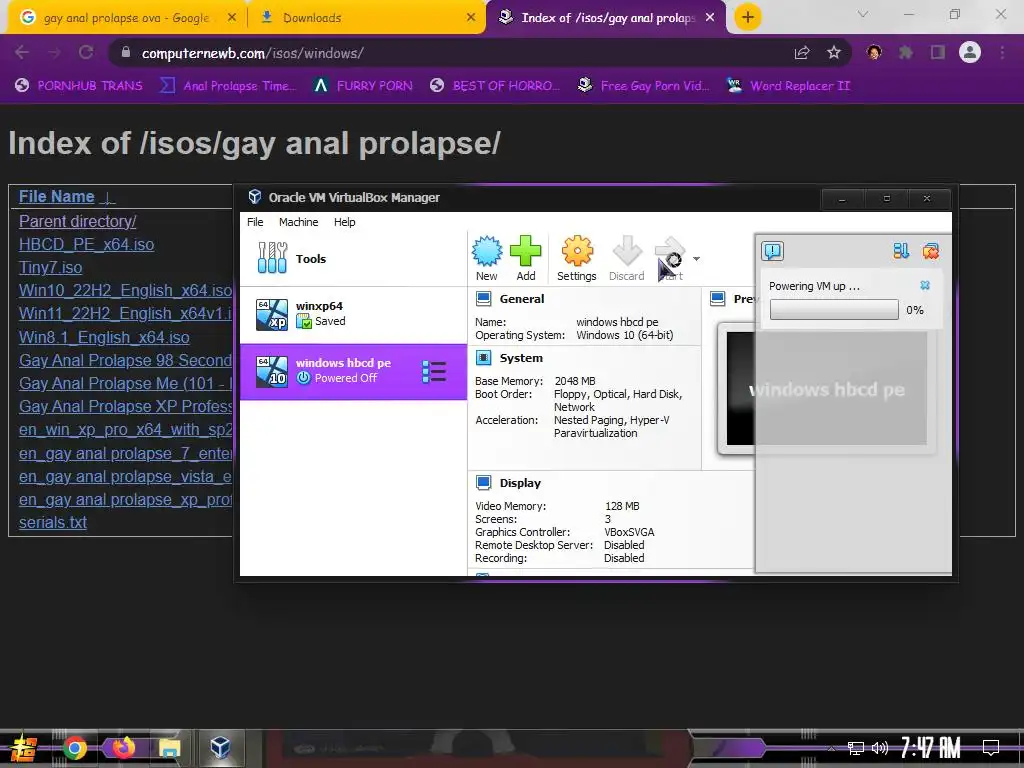Viewport: 1024px width, 768px height.
Task: Open the Chrome profile avatar
Action: [970, 52]
